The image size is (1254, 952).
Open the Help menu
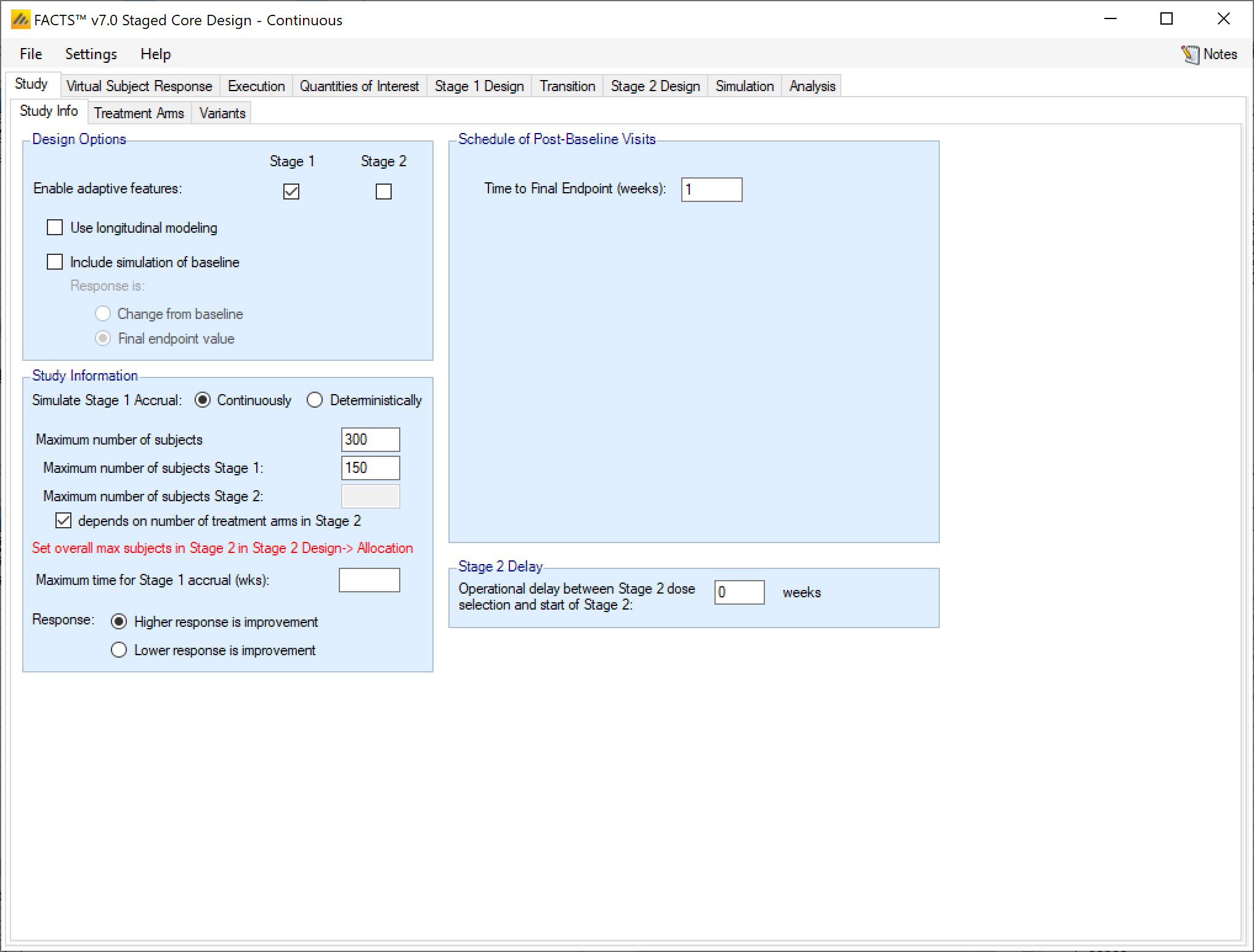coord(155,54)
